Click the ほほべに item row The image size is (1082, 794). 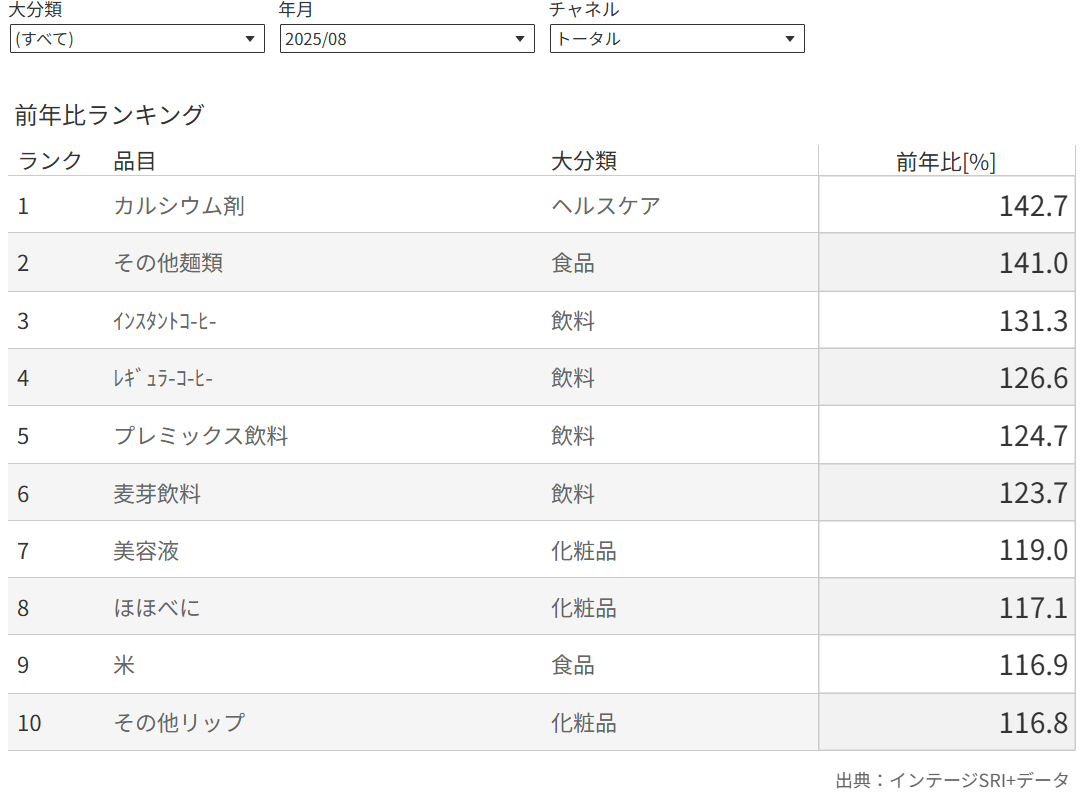pos(157,608)
